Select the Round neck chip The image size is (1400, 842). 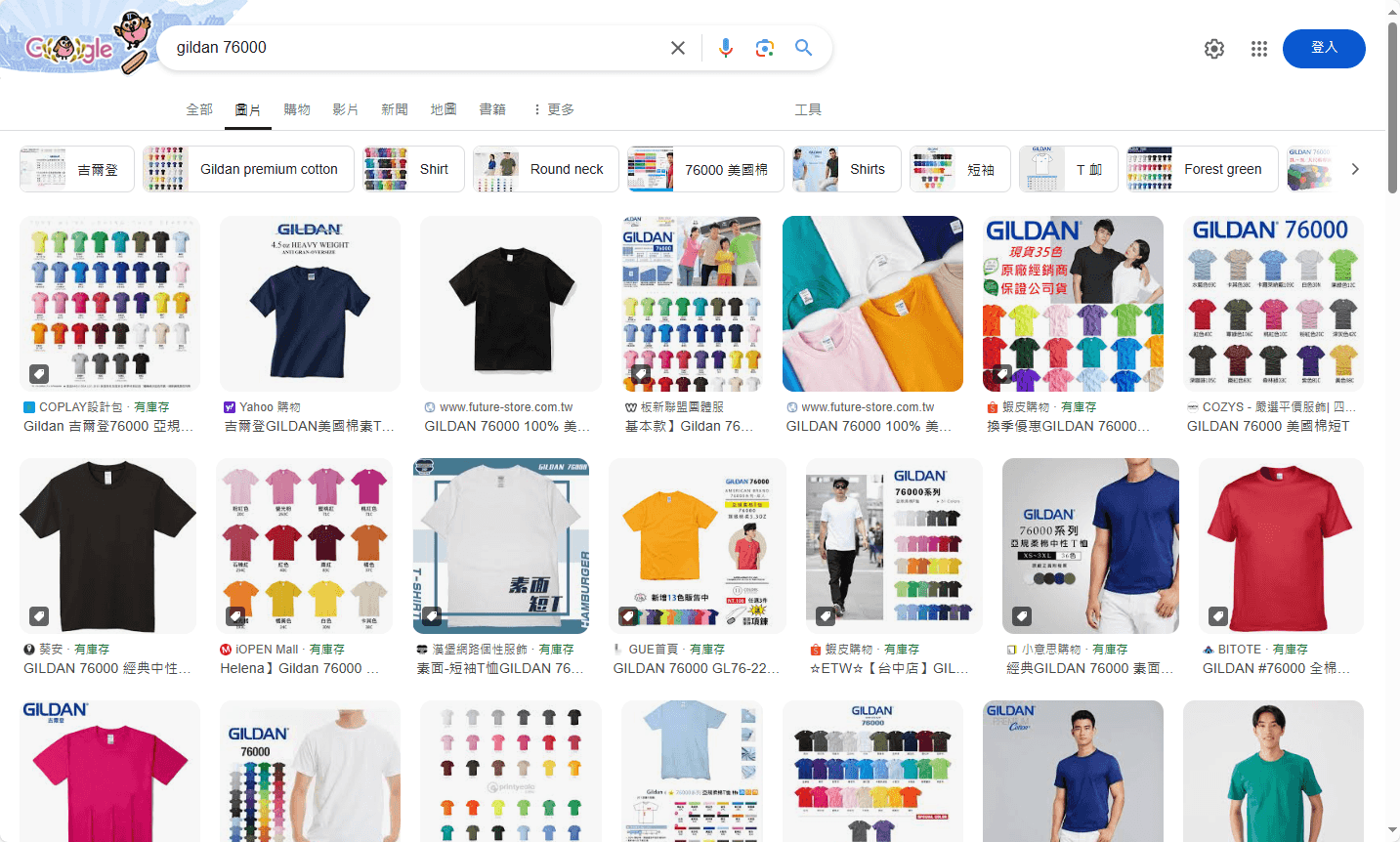coord(546,169)
